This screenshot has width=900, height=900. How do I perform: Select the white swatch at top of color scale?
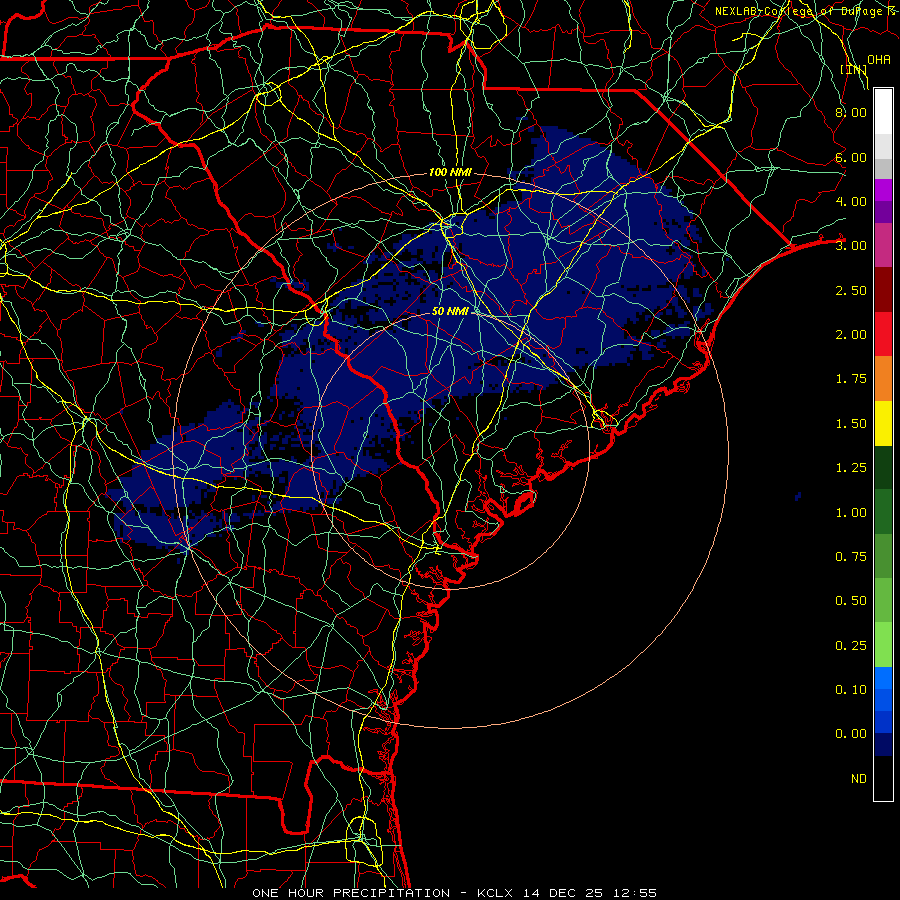[x=883, y=112]
